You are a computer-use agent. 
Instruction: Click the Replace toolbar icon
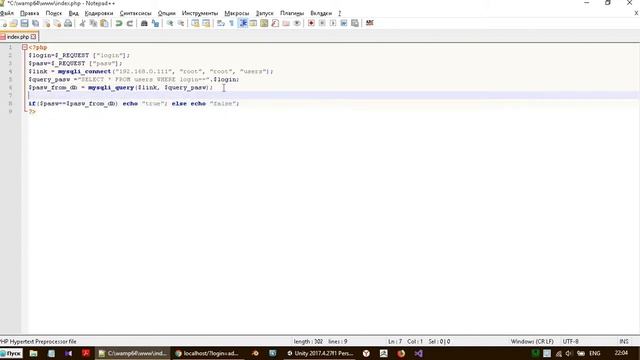[x=155, y=23]
